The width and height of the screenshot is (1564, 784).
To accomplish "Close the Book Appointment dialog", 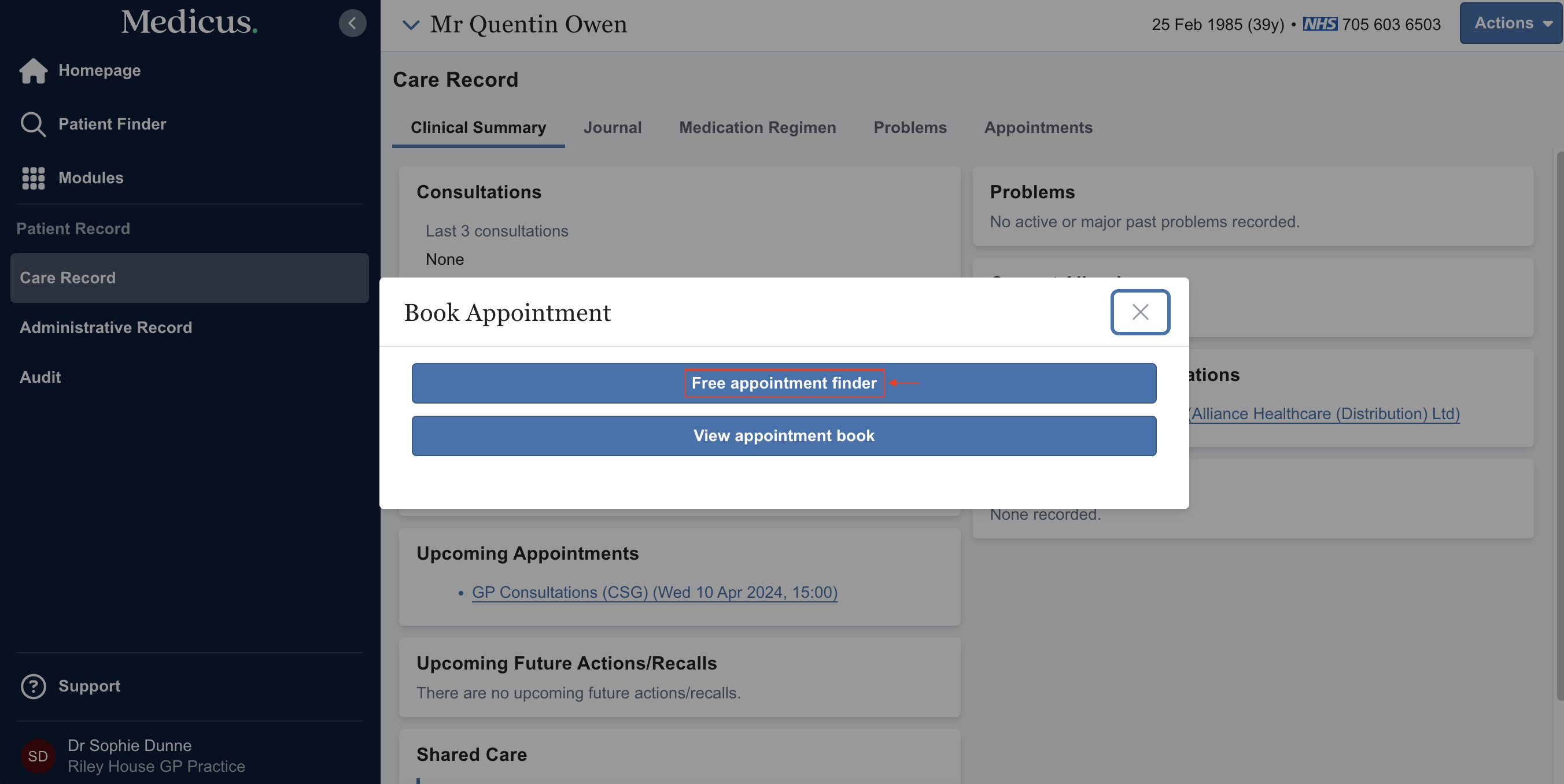I will 1139,312.
